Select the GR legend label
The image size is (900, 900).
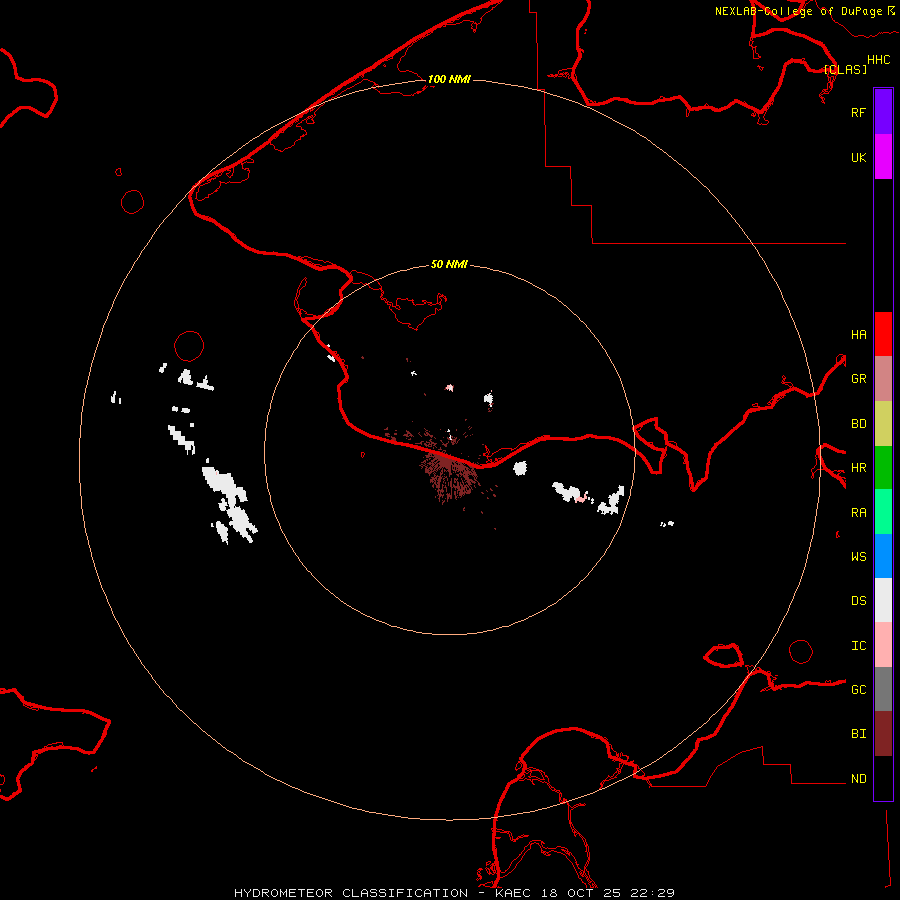point(858,378)
